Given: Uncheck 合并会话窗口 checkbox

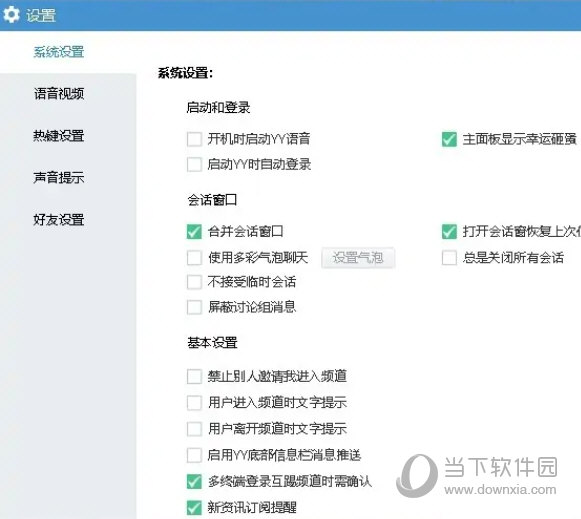Looking at the screenshot, I should tap(194, 232).
